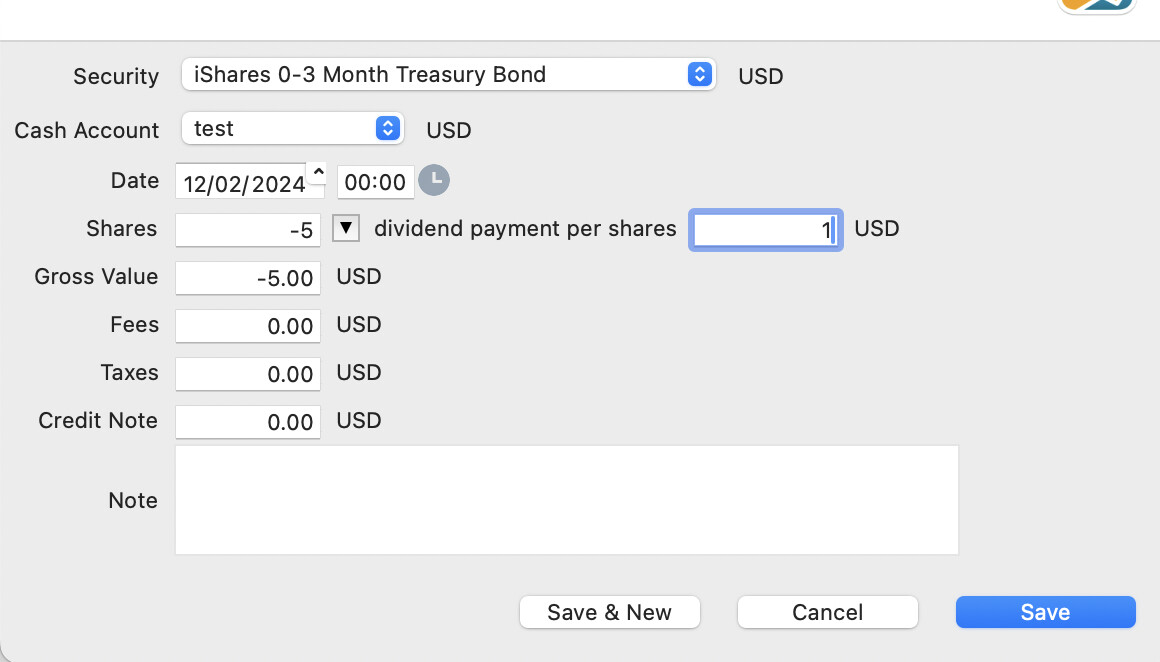
Task: Open the black triangle menu next to Shares
Action: [x=345, y=228]
